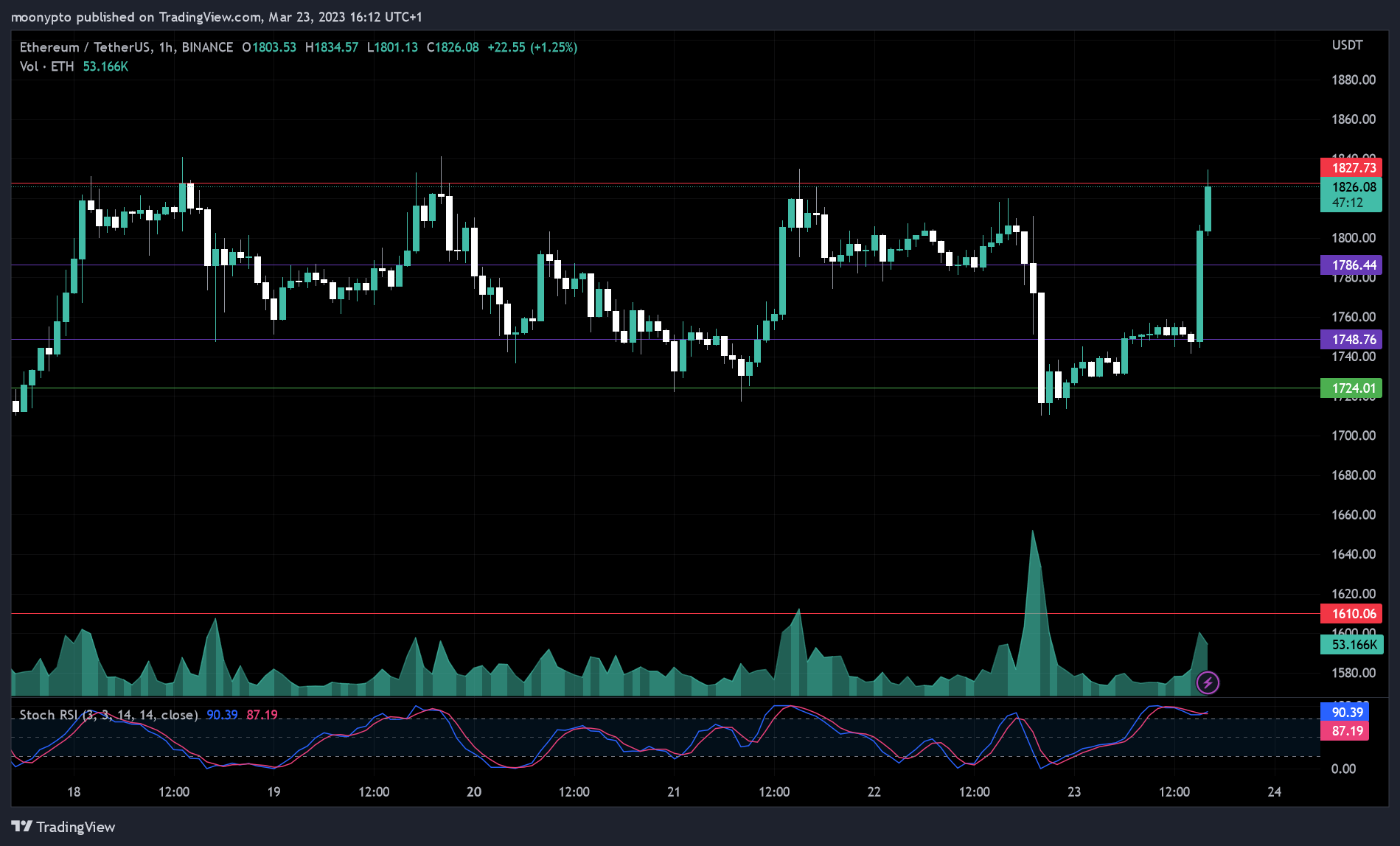Click the low price L1801.13 value
This screenshot has height=846, width=1400.
392,47
